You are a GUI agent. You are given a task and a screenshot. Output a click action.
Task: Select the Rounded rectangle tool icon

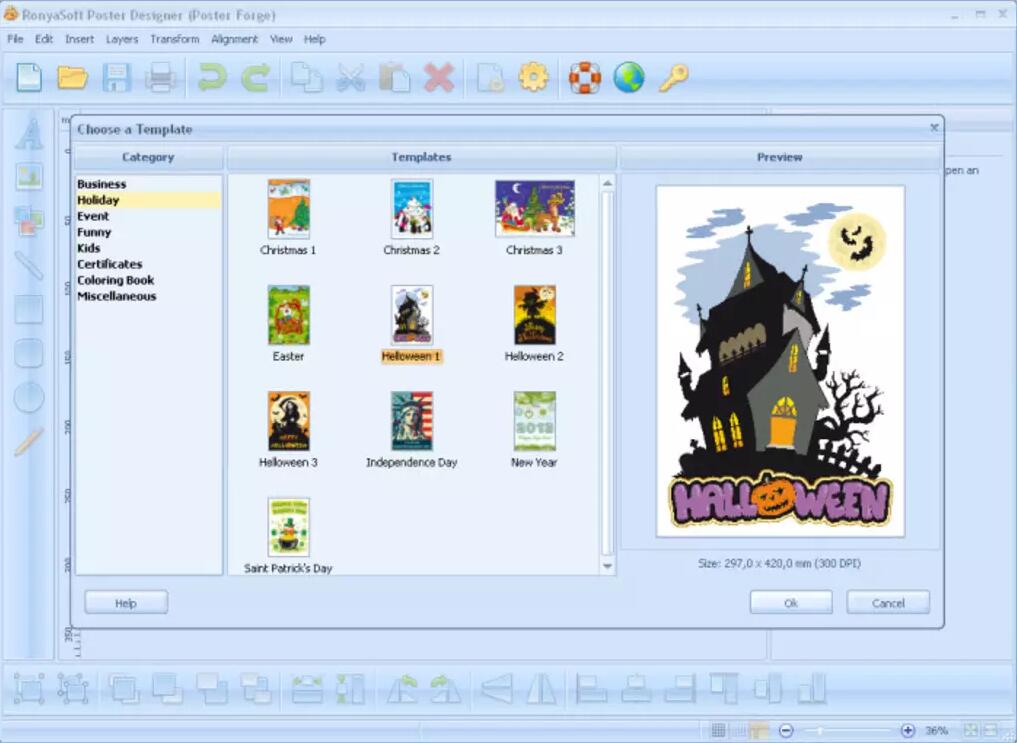click(x=29, y=353)
